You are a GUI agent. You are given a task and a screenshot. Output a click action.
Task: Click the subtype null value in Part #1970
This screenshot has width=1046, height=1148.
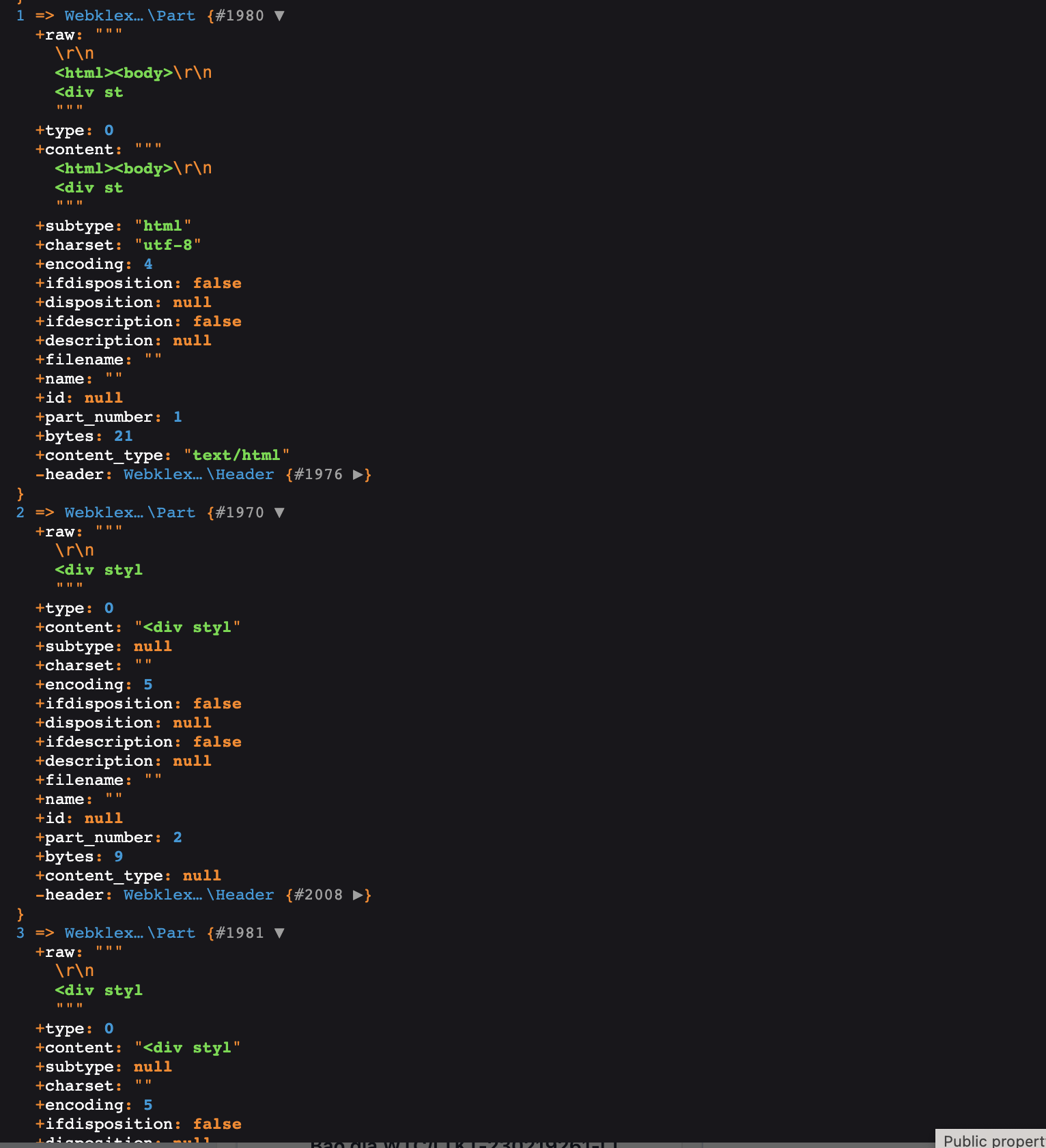(x=153, y=646)
